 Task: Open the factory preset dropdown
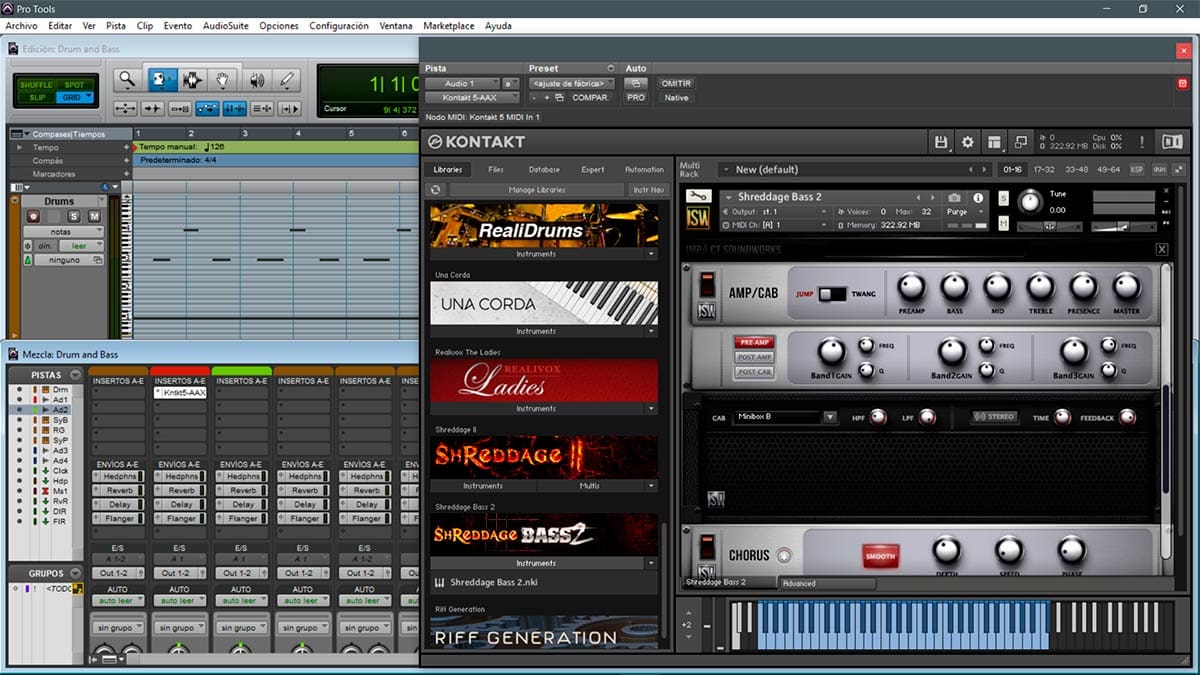click(572, 83)
